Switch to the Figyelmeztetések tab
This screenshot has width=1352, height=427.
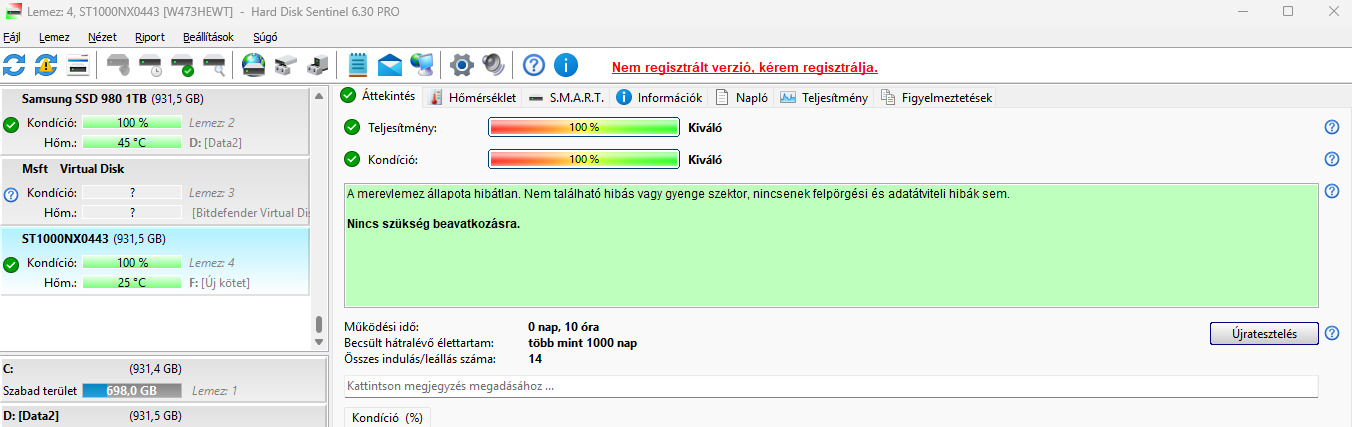tap(936, 97)
